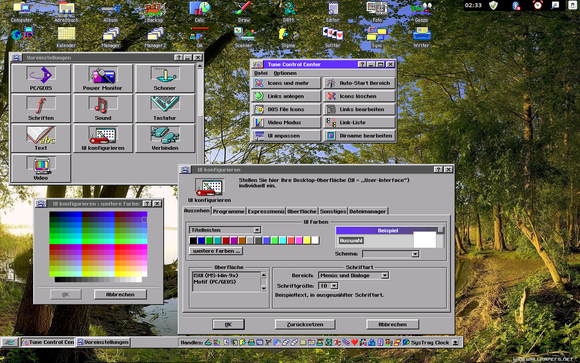Viewport: 580px width, 363px height.
Task: Open UI konfigurieren in Voreinstellungen window
Action: [102, 138]
